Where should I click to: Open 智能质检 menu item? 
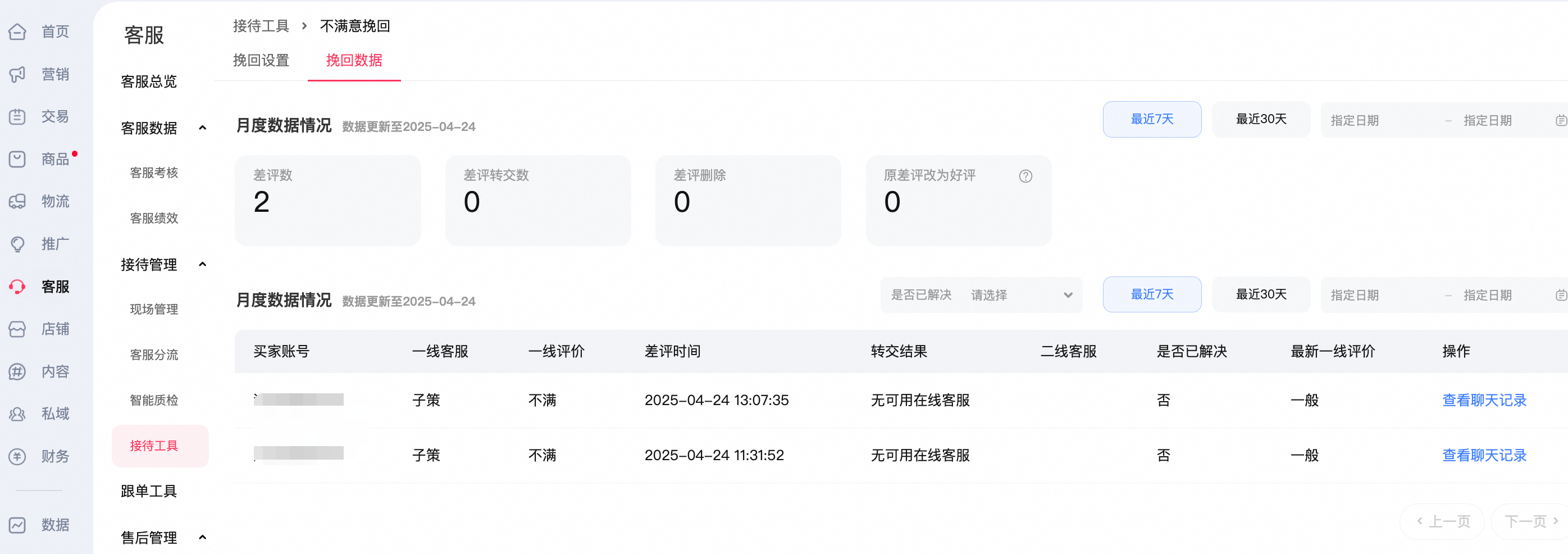coord(154,400)
